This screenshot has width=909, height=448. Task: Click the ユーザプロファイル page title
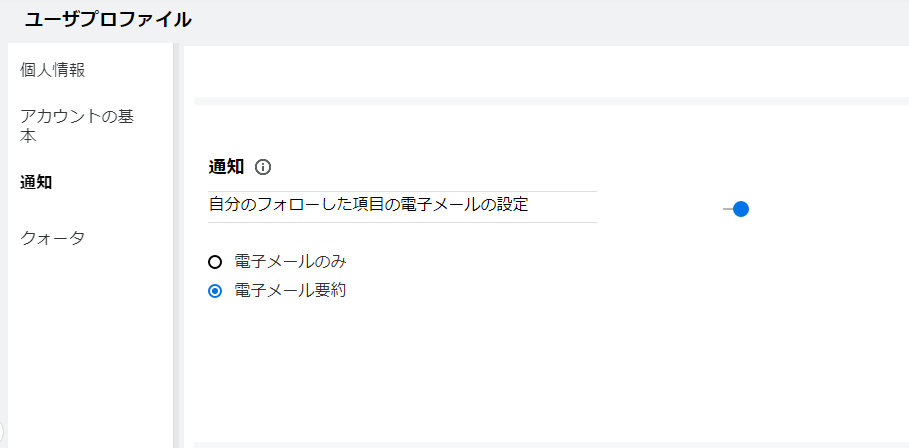coord(107,20)
